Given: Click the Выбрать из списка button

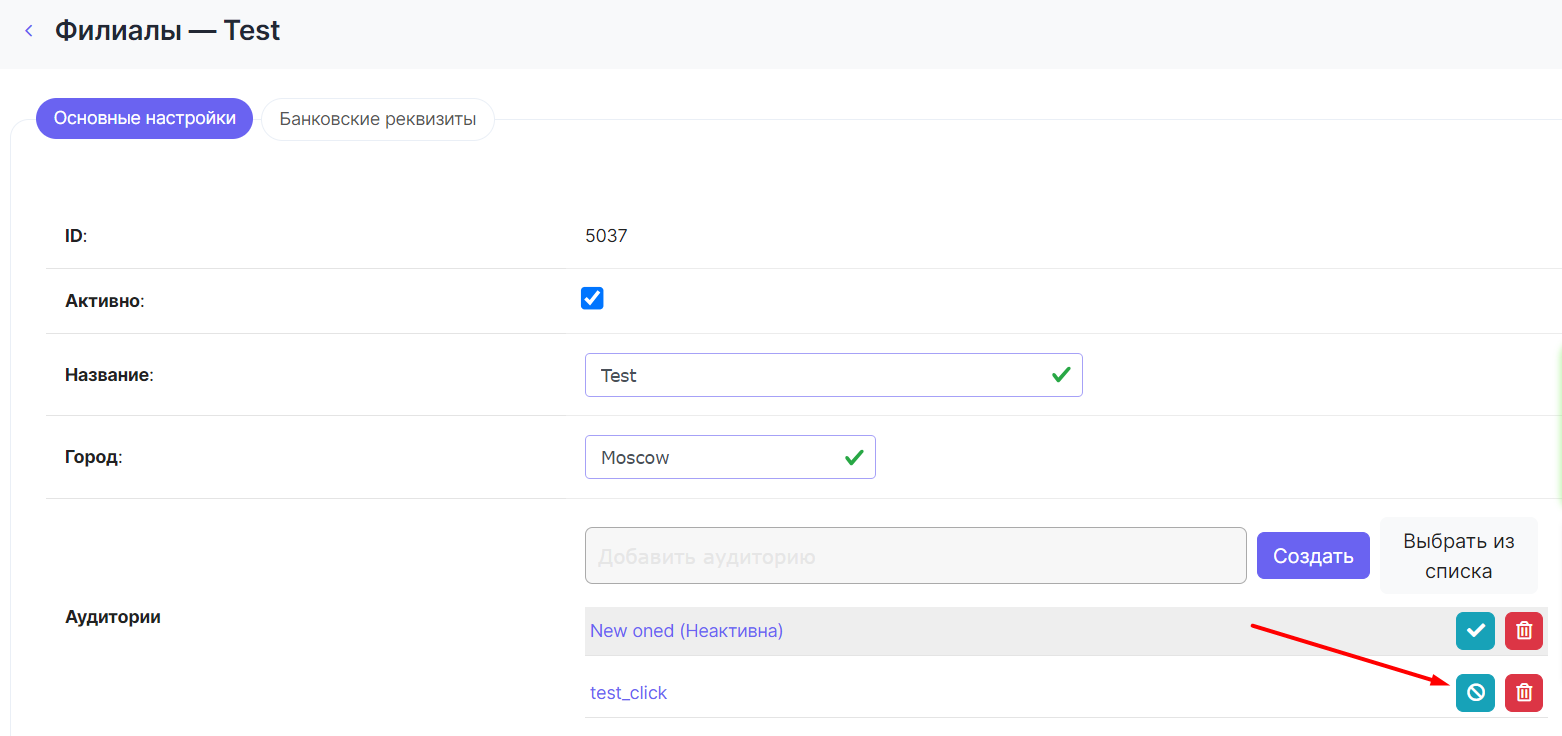Looking at the screenshot, I should click(x=1458, y=556).
